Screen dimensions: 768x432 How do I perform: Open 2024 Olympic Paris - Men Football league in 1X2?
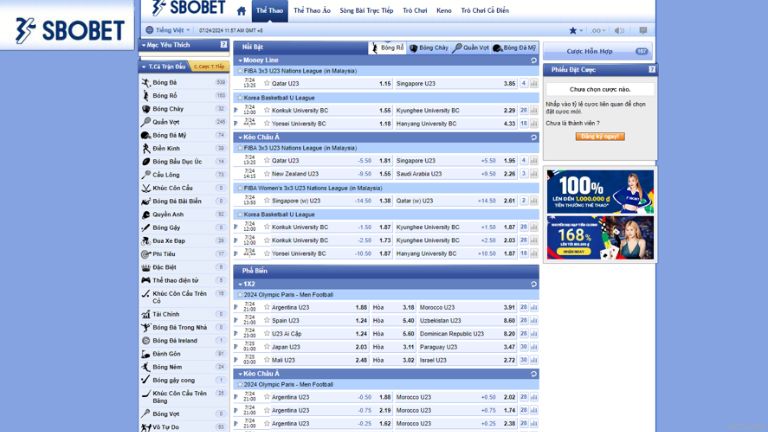288,295
